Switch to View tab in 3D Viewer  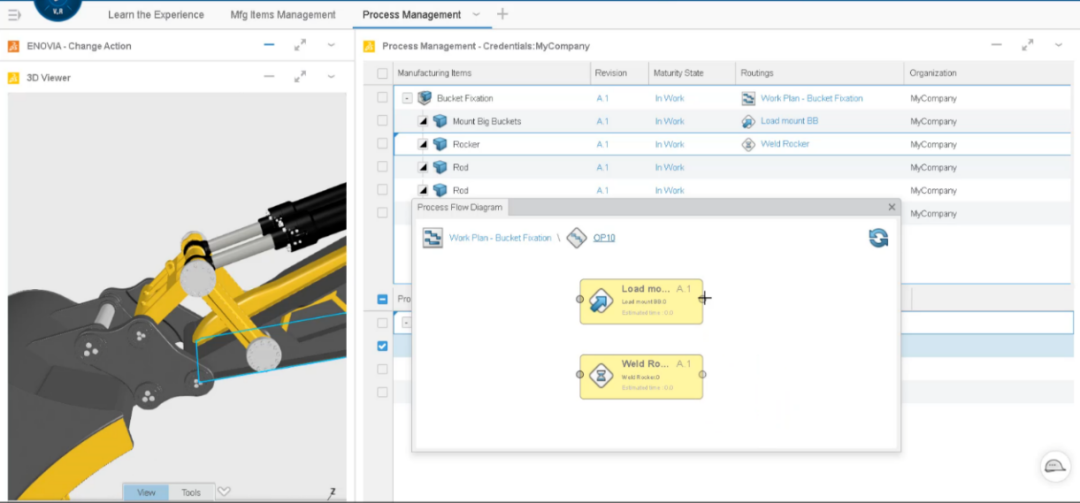(x=146, y=492)
